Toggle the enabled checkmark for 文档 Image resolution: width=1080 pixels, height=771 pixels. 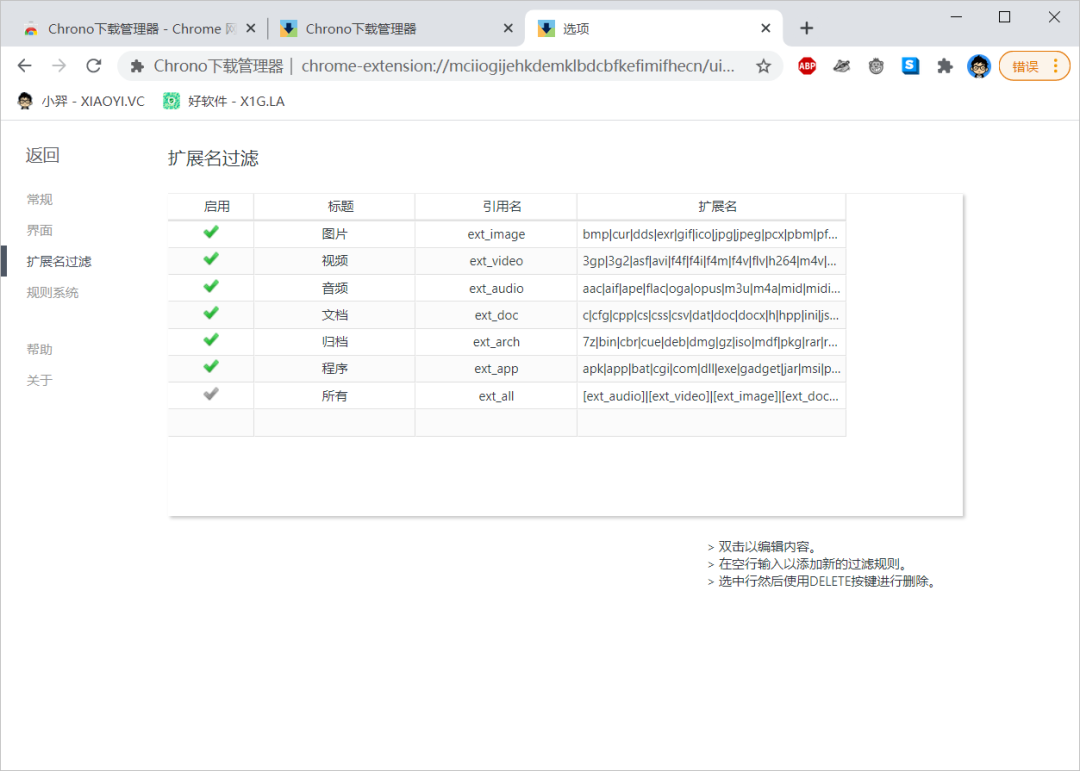[211, 313]
